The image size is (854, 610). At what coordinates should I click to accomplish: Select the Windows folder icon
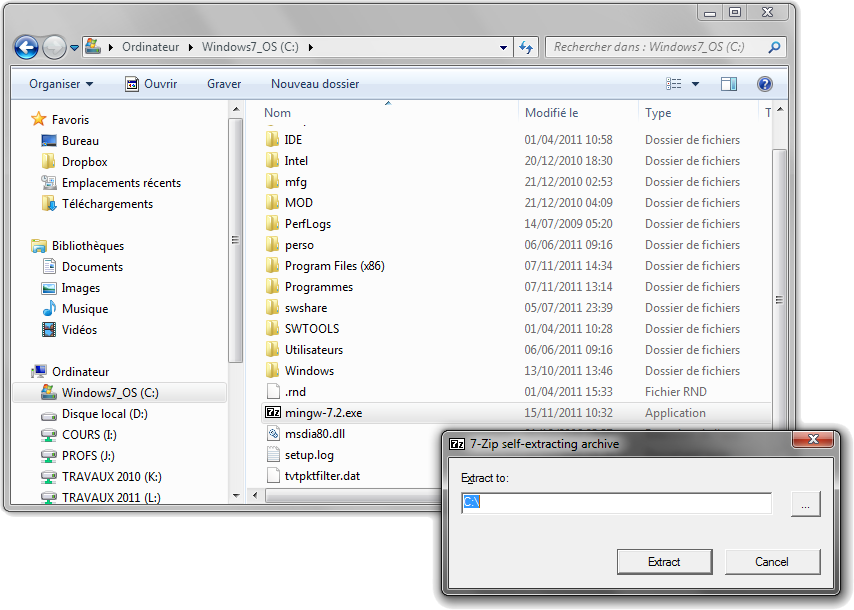272,370
